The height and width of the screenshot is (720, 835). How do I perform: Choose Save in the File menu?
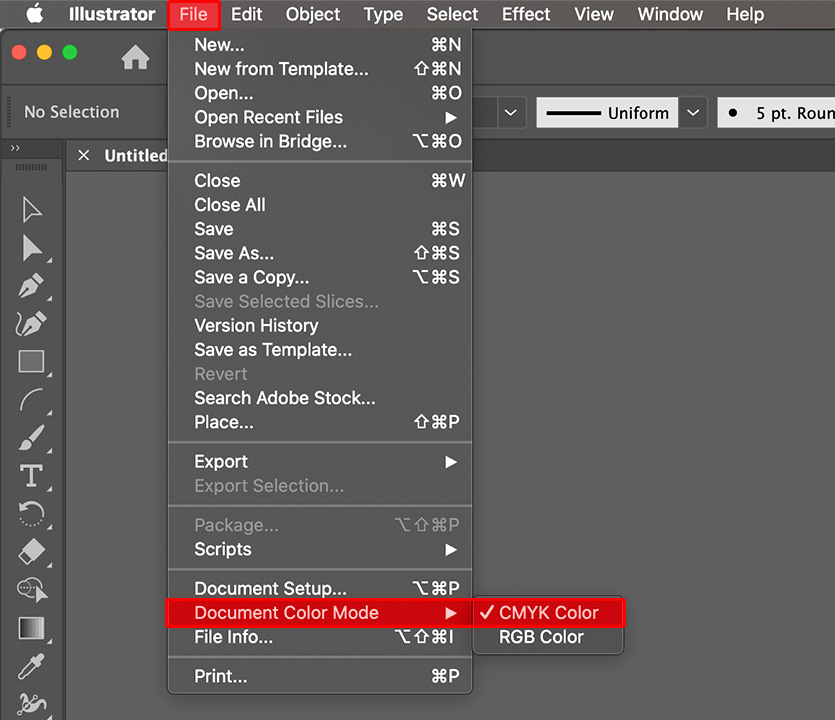coord(320,229)
